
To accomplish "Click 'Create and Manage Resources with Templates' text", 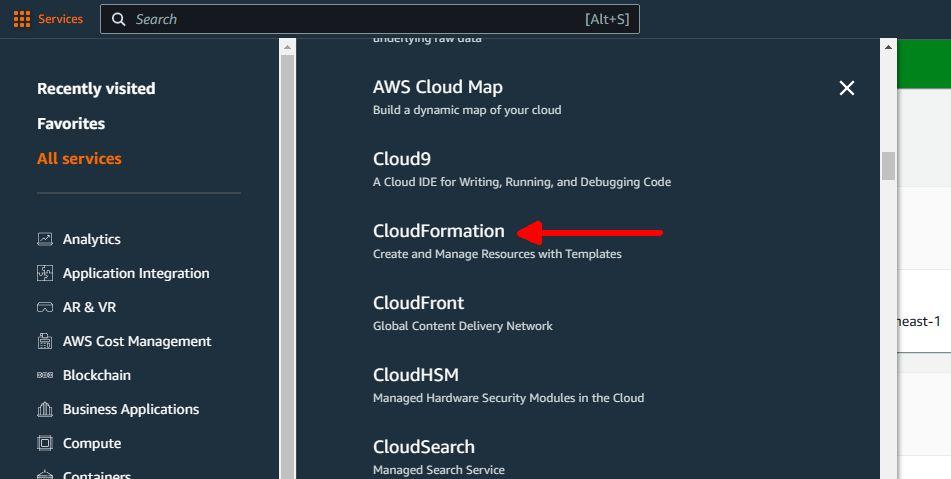I will coord(497,254).
